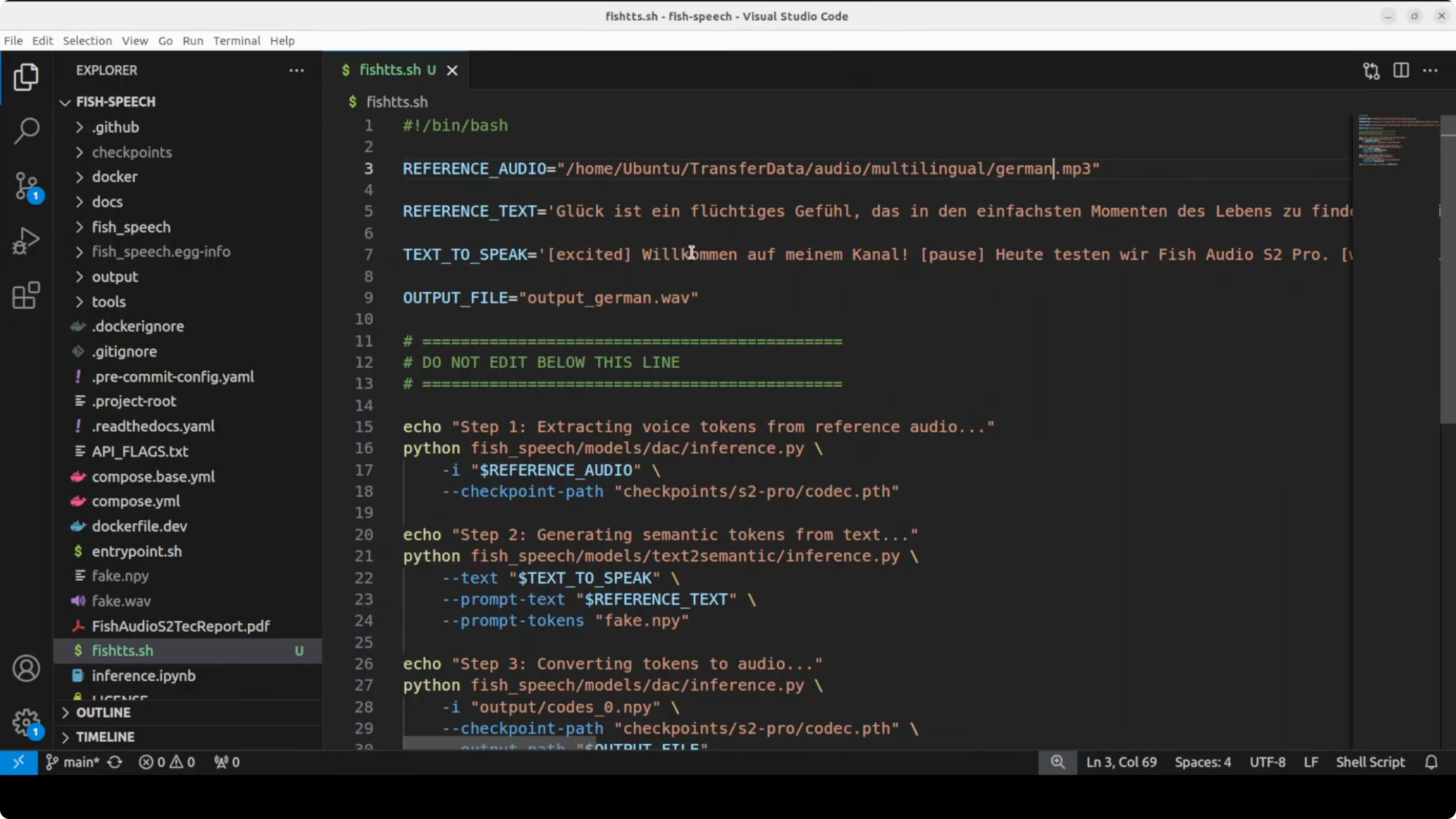Screen dimensions: 1456x819
Task: Expand the OUTLINE section
Action: [x=103, y=713]
